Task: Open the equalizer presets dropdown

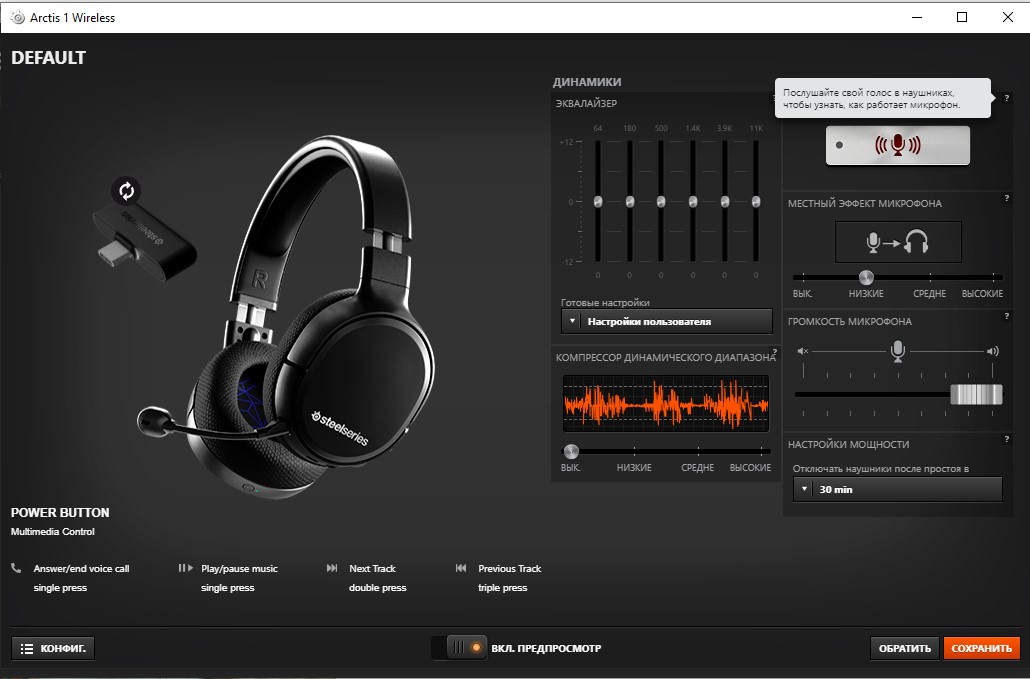Action: click(666, 322)
